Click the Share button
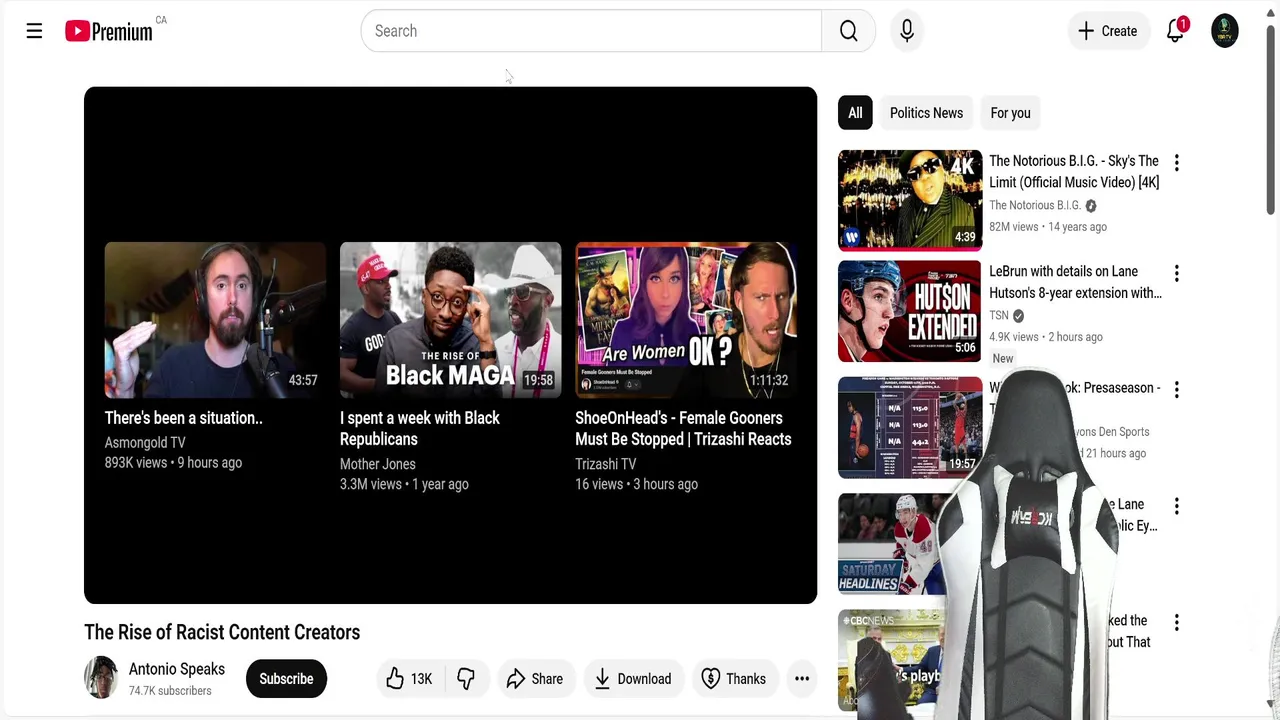1280x720 pixels. (535, 679)
